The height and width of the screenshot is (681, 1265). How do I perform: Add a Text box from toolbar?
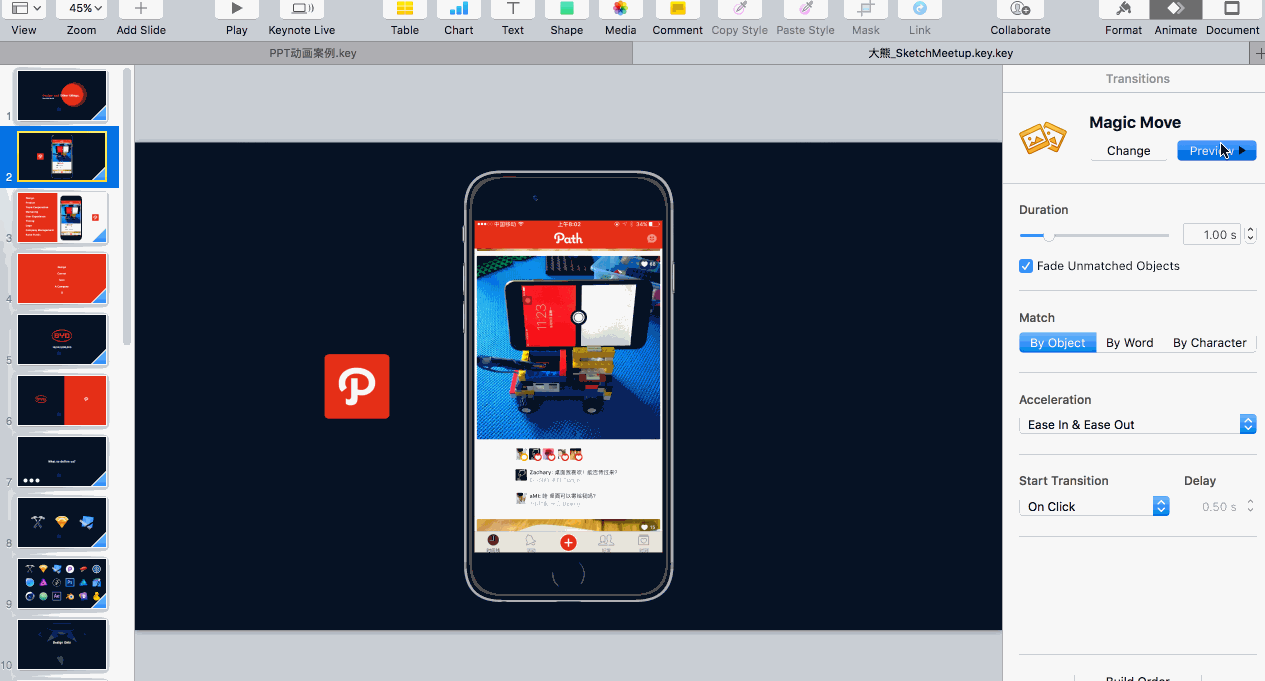click(x=512, y=10)
